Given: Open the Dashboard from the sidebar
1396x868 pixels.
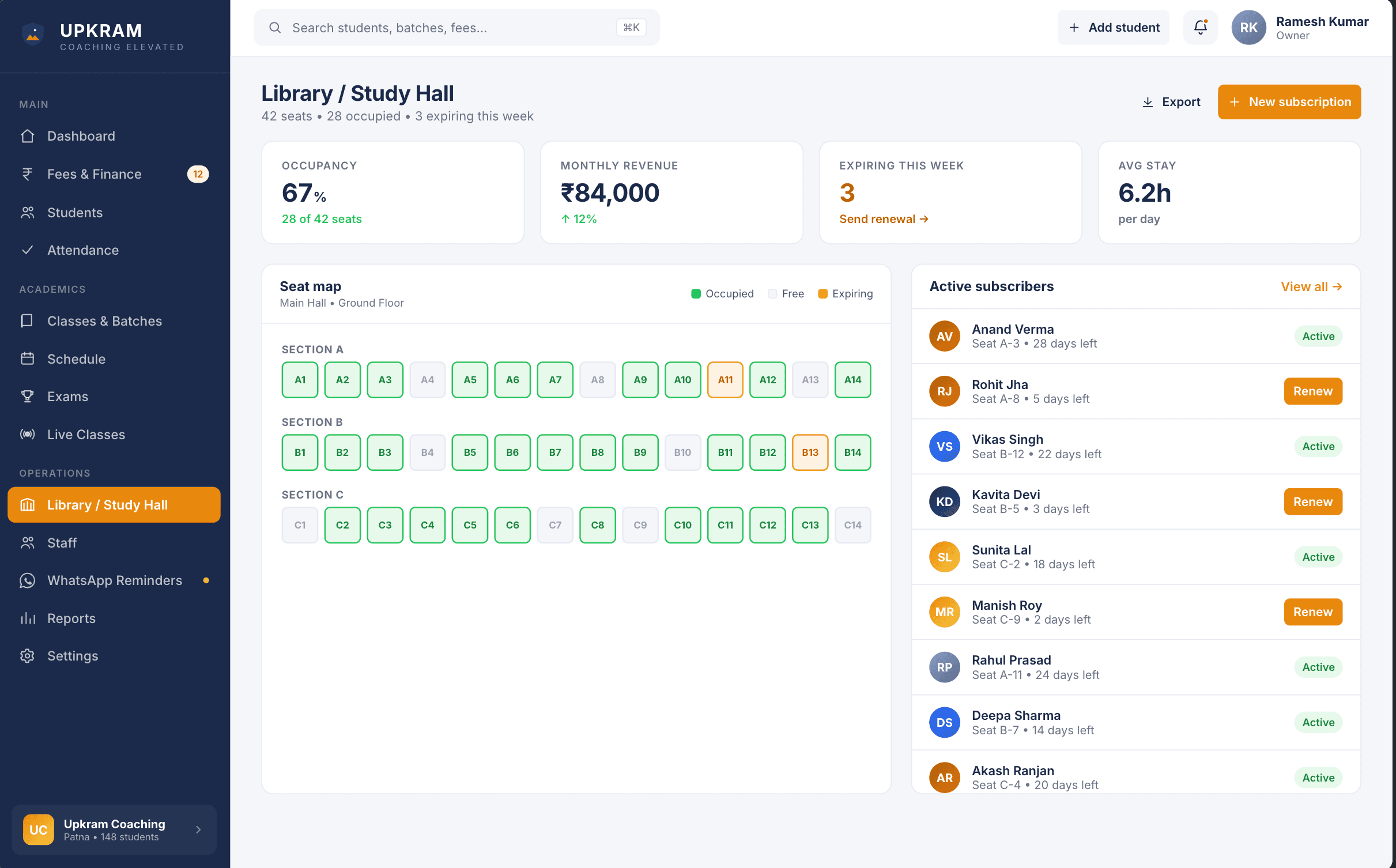Looking at the screenshot, I should coord(81,136).
